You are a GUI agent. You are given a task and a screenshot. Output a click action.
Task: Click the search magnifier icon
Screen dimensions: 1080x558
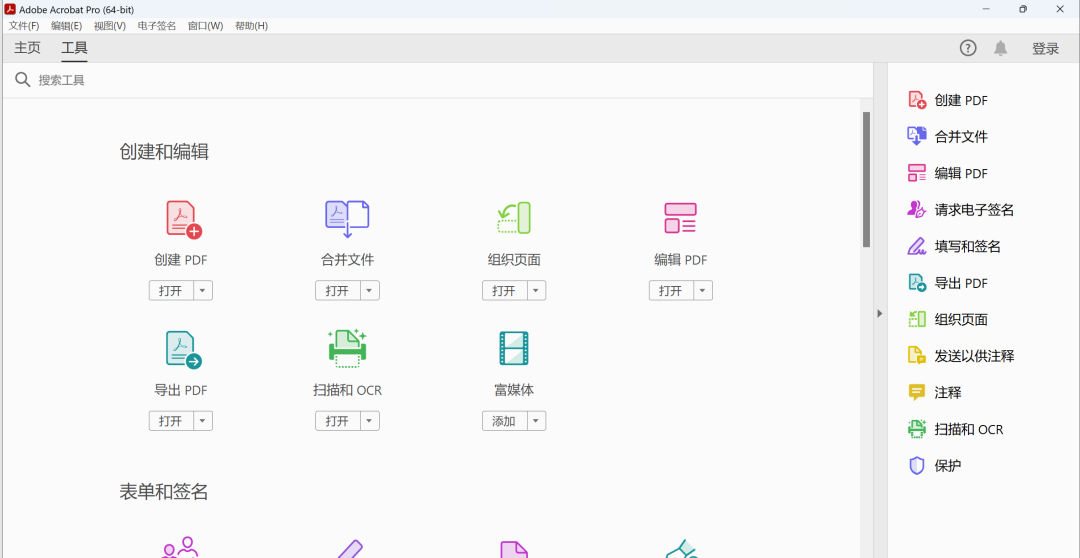(x=23, y=80)
